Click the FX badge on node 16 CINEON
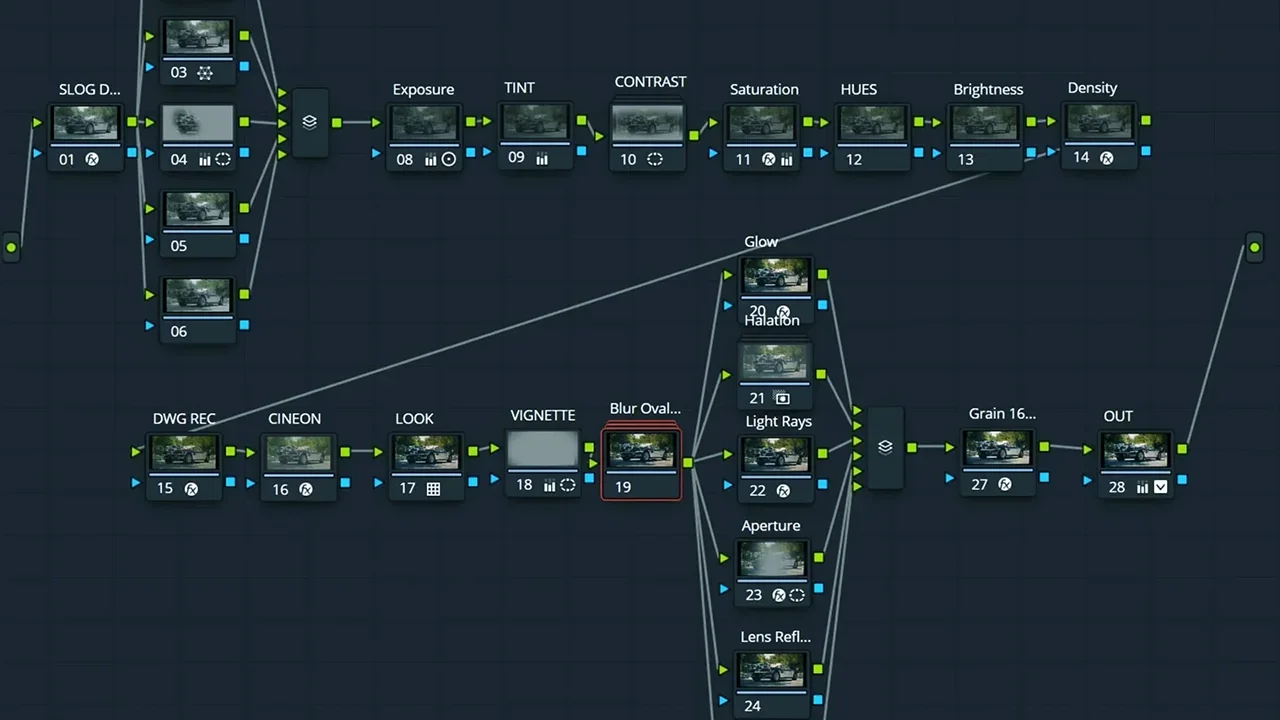 pos(306,489)
